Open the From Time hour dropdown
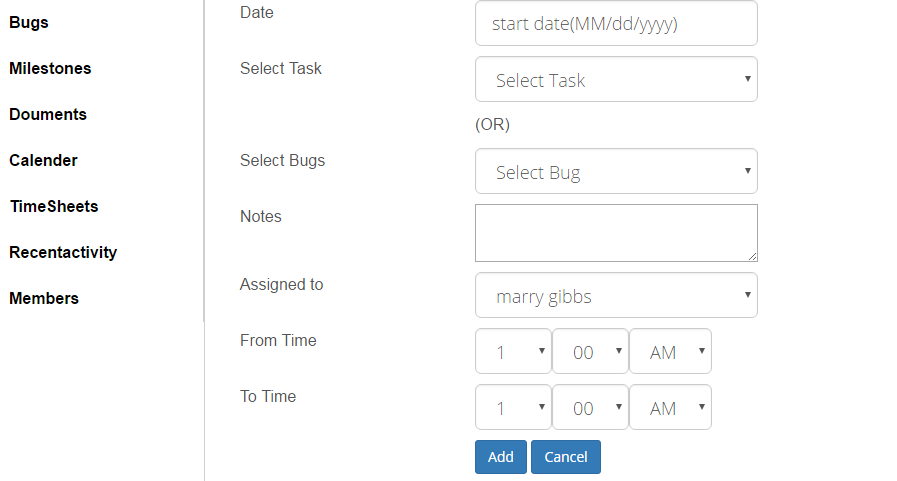 click(x=513, y=351)
